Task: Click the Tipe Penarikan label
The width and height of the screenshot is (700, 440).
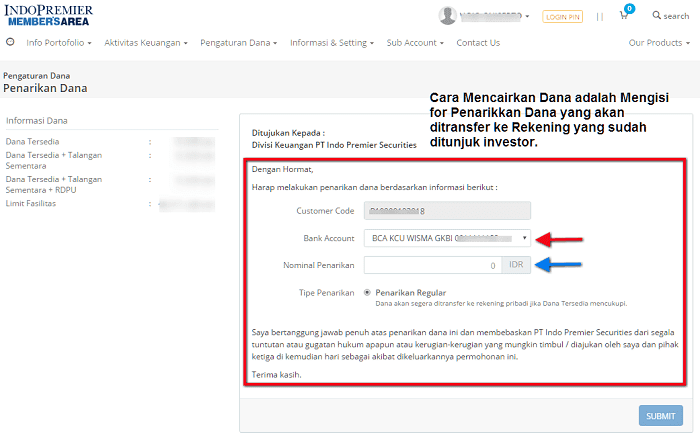Action: (326, 293)
